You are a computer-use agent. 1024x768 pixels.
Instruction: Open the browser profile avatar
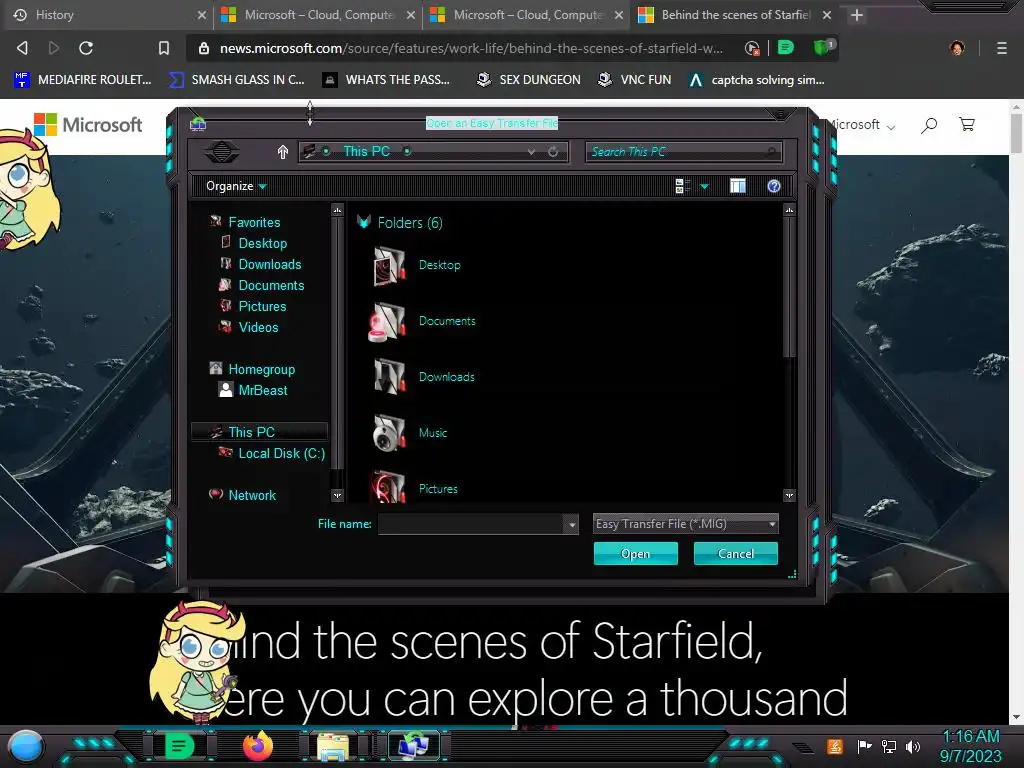tap(957, 48)
